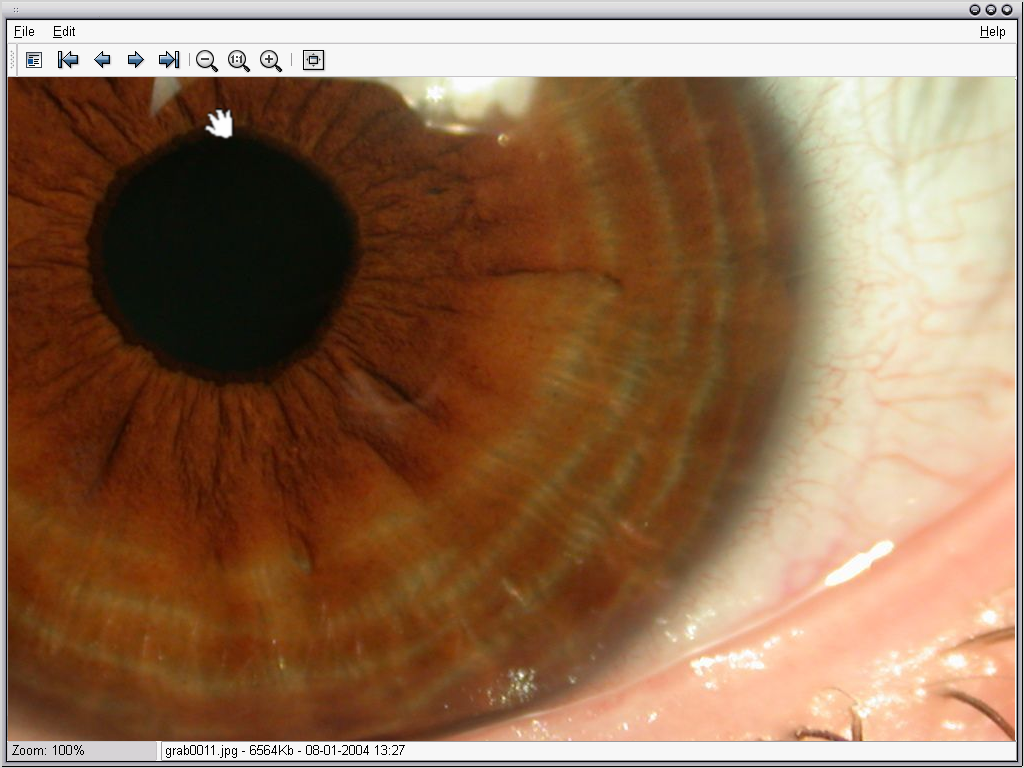Toggle the image list pane icon
Viewport: 1024px width, 768px height.
tap(34, 60)
